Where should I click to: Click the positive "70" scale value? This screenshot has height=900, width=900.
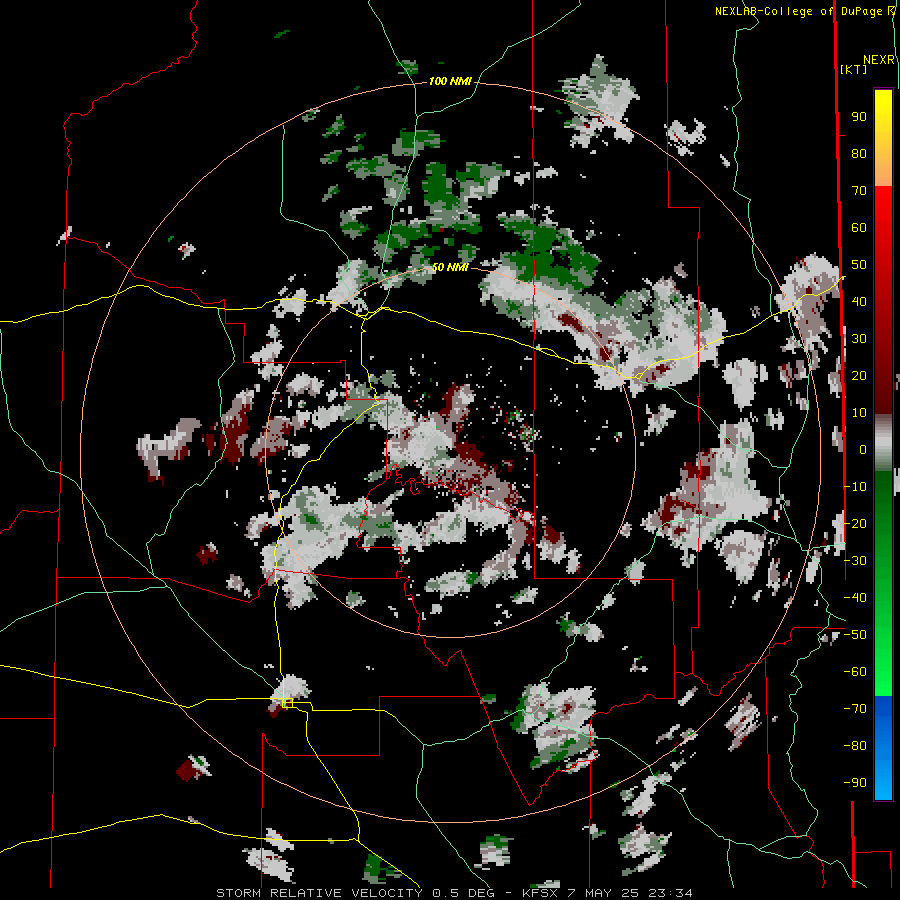[859, 191]
